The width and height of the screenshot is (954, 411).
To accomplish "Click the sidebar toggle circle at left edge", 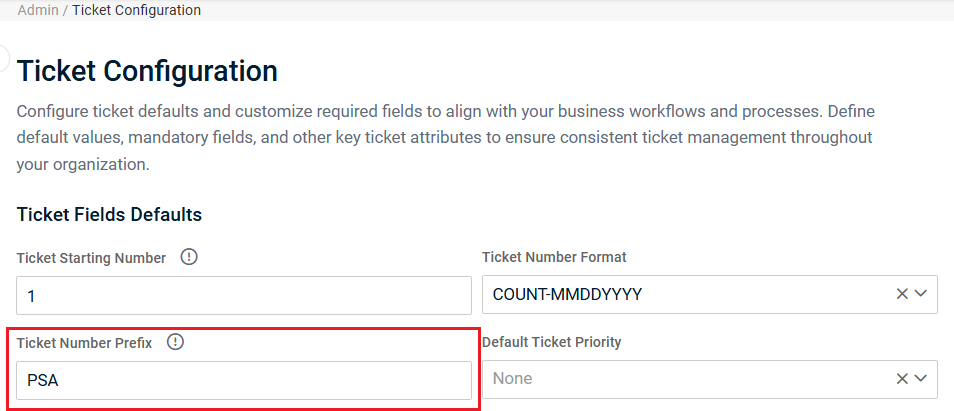I will coord(4,58).
